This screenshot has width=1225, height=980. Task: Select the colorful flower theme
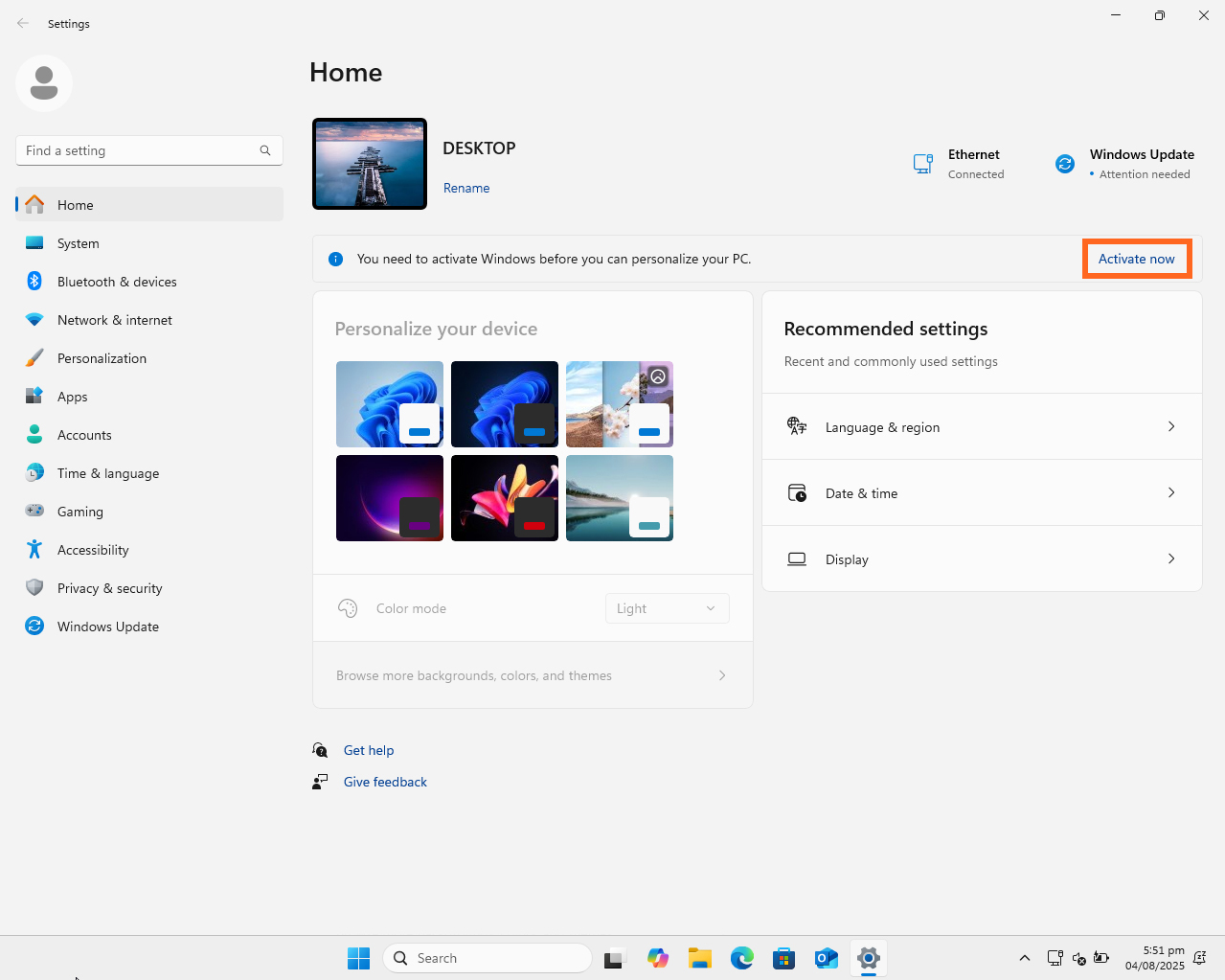tap(505, 498)
